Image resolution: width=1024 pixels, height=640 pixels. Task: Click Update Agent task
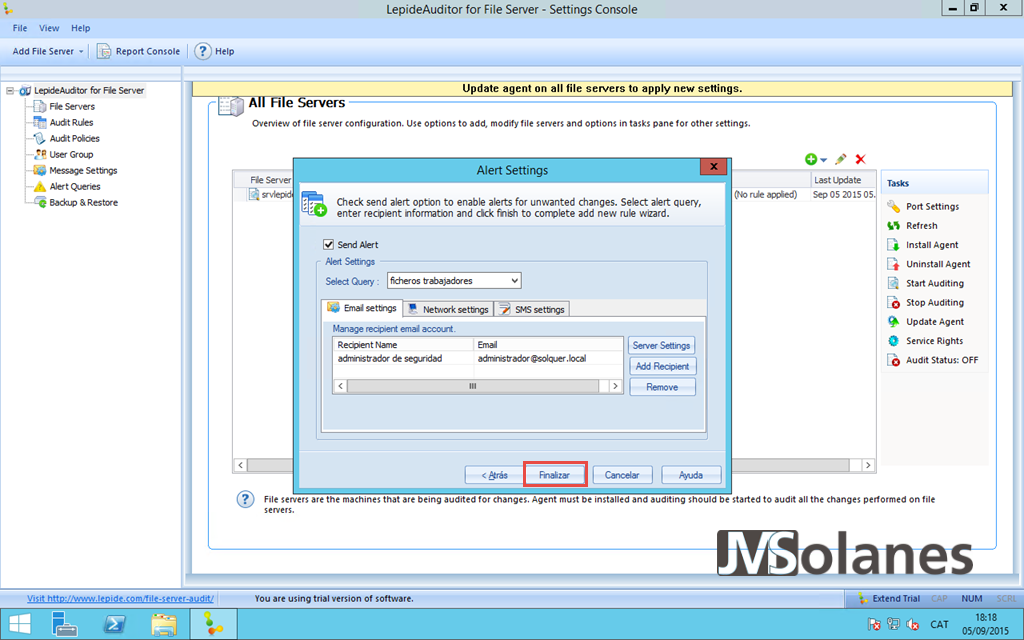[x=935, y=322]
